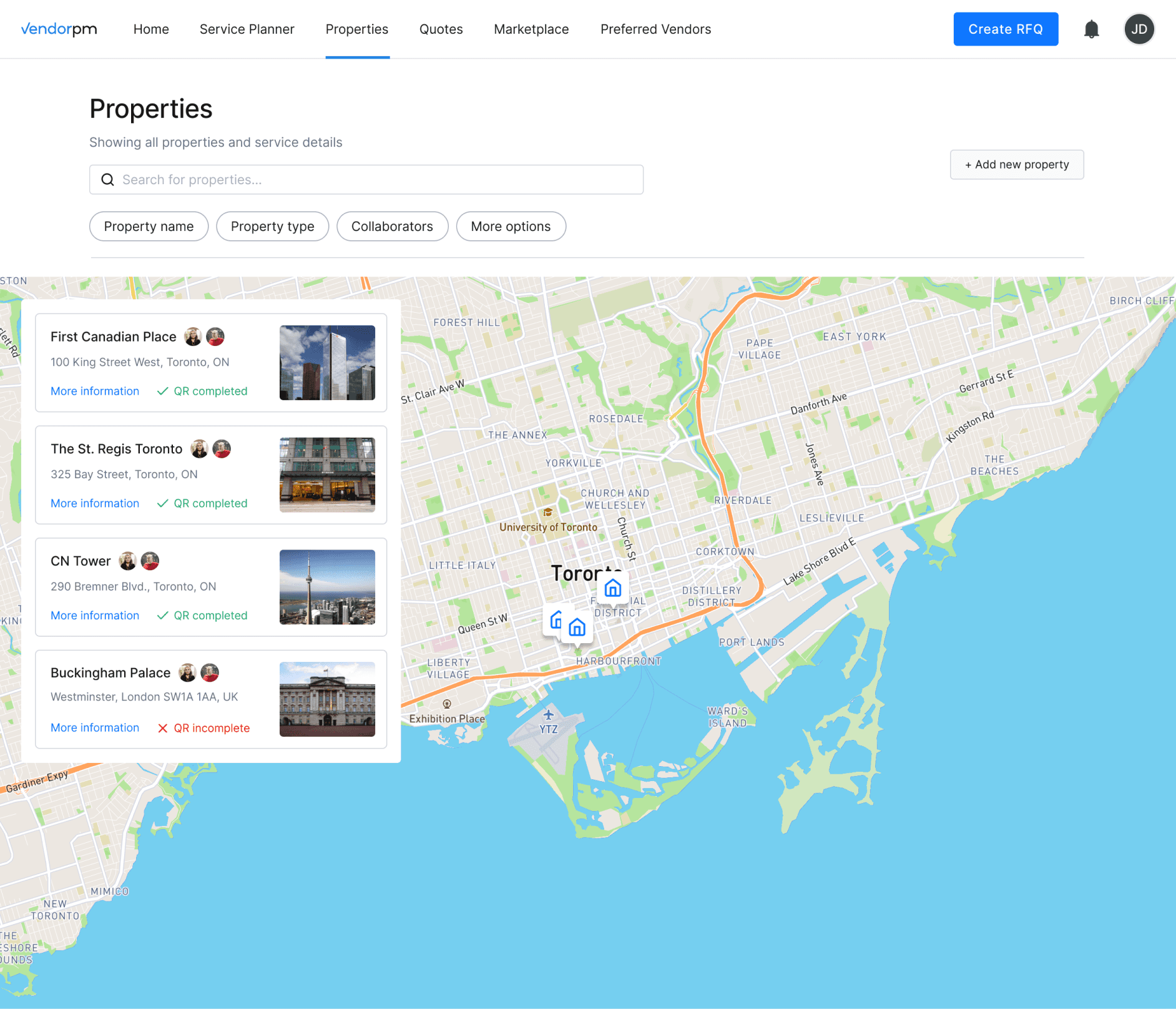1176x1009 pixels.
Task: Click the Ward's Island map label
Action: (x=727, y=717)
